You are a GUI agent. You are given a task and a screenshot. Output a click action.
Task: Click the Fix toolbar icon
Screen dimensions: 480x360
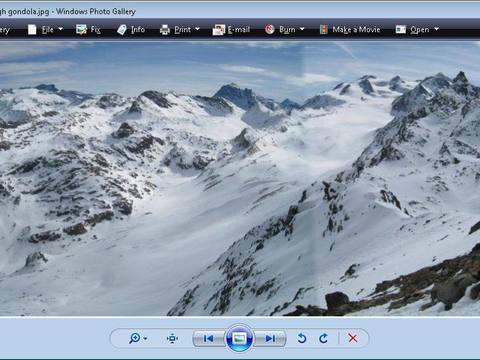(81, 30)
